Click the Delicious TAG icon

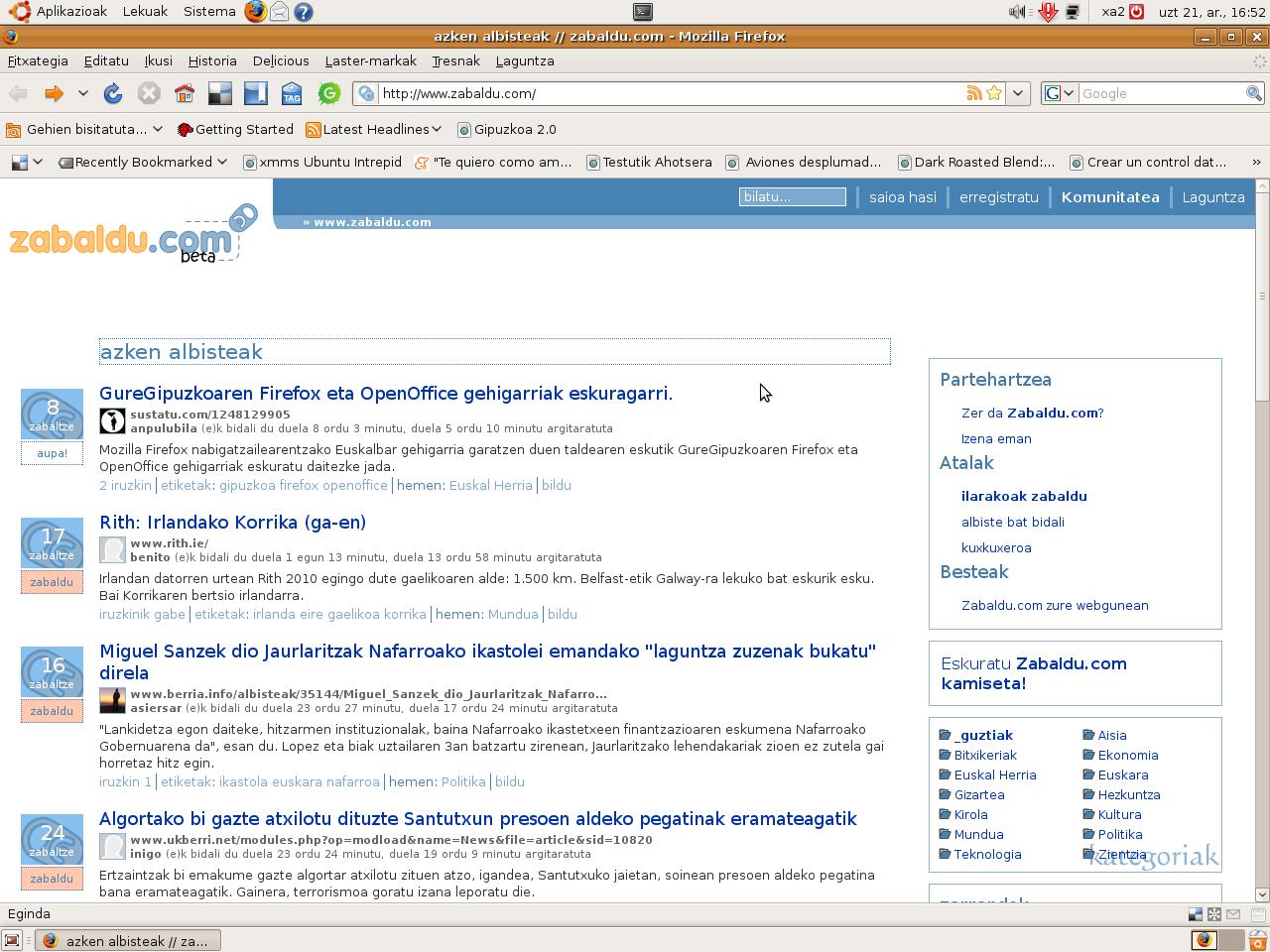tap(292, 93)
